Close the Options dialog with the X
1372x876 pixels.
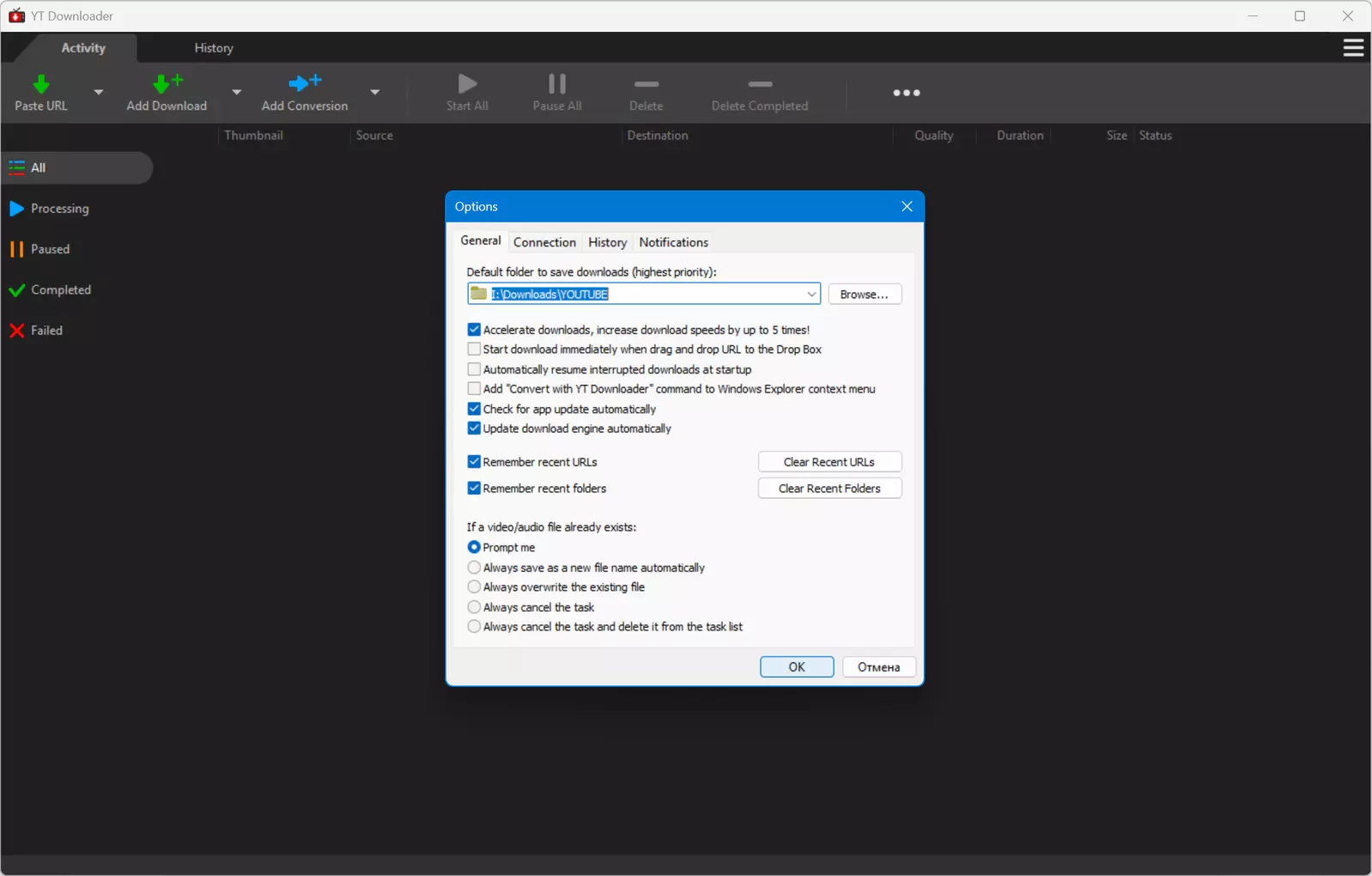tap(907, 207)
